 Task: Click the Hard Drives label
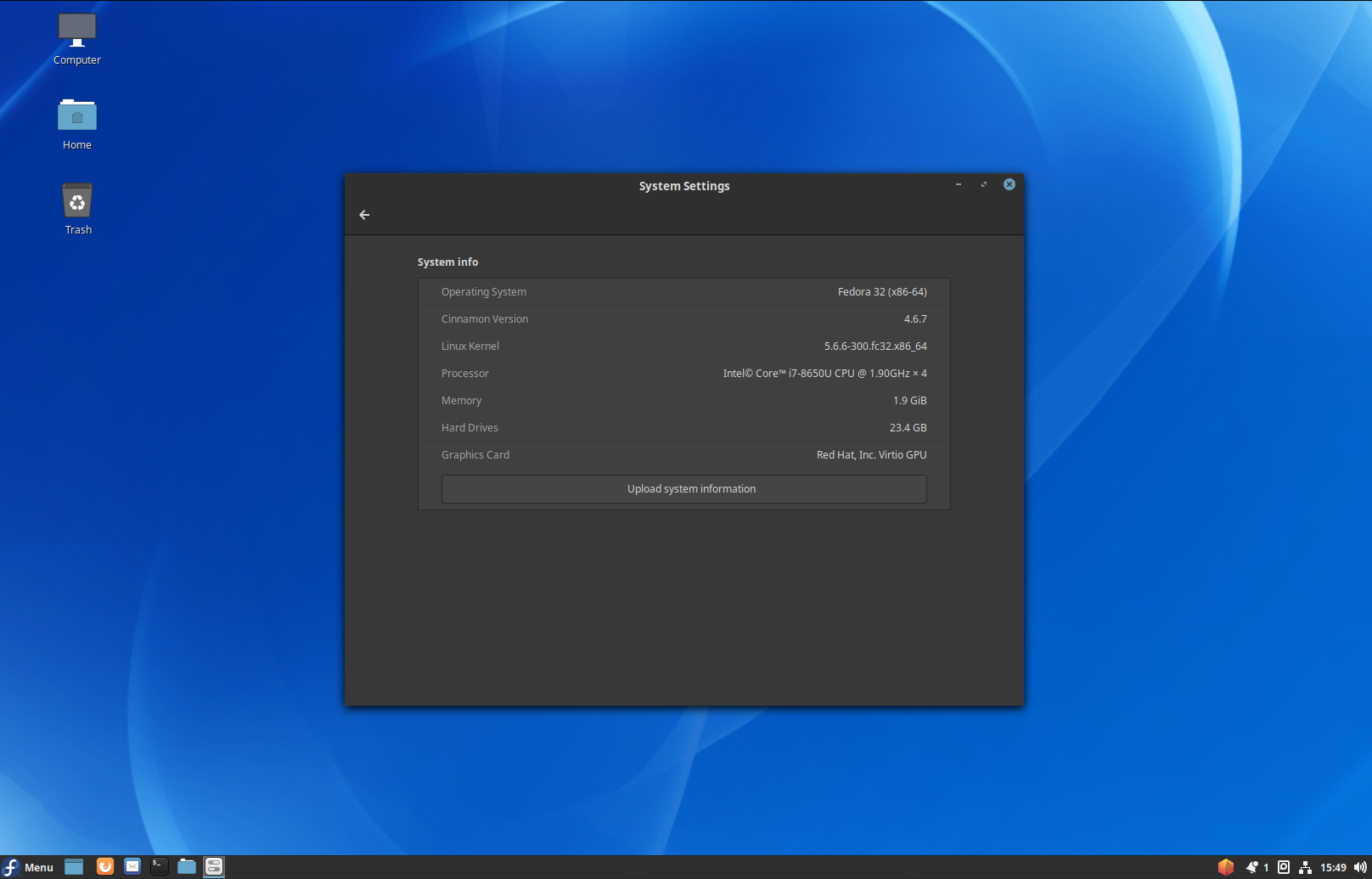click(470, 428)
